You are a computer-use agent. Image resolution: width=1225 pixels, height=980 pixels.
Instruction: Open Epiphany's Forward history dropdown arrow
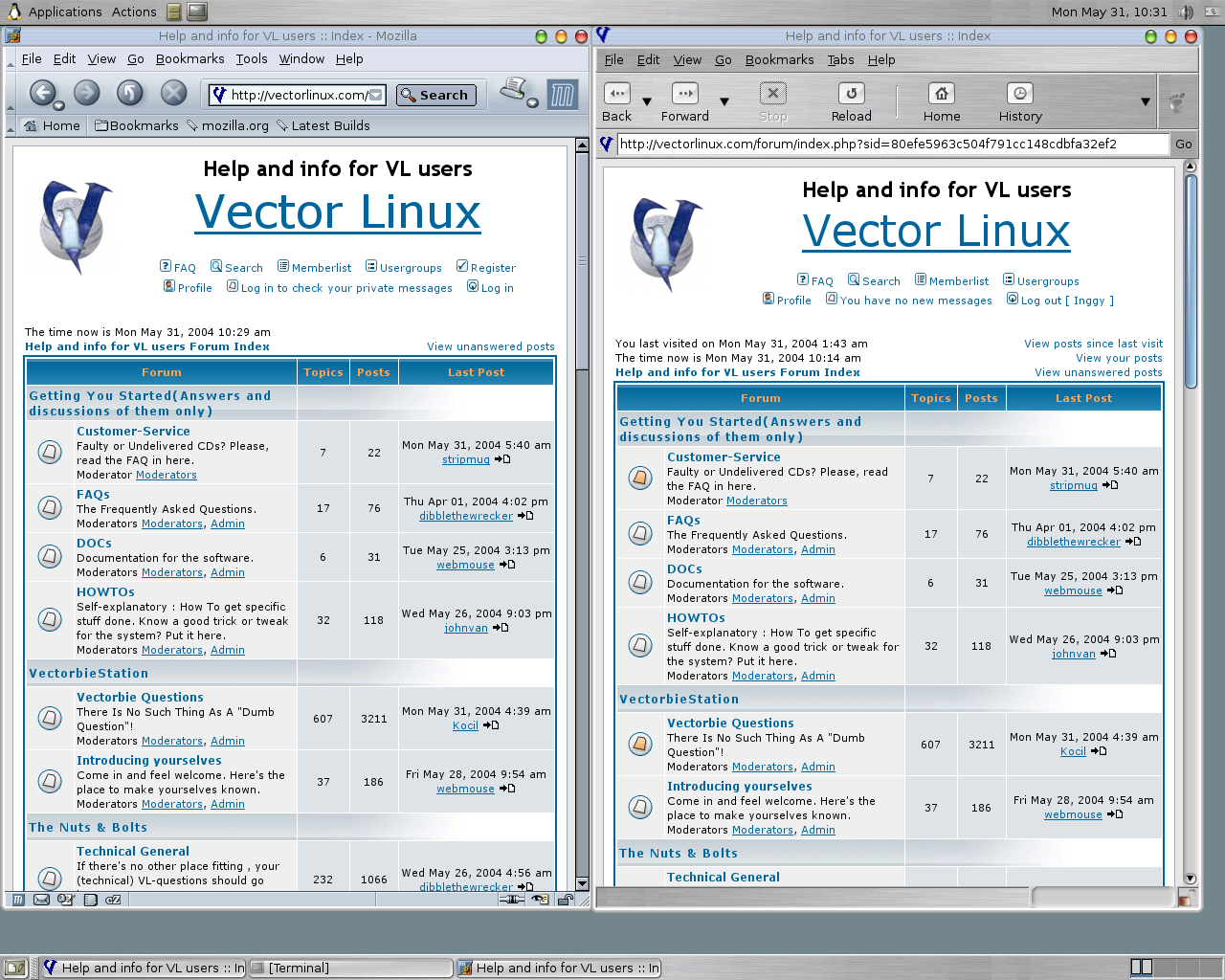click(x=724, y=101)
